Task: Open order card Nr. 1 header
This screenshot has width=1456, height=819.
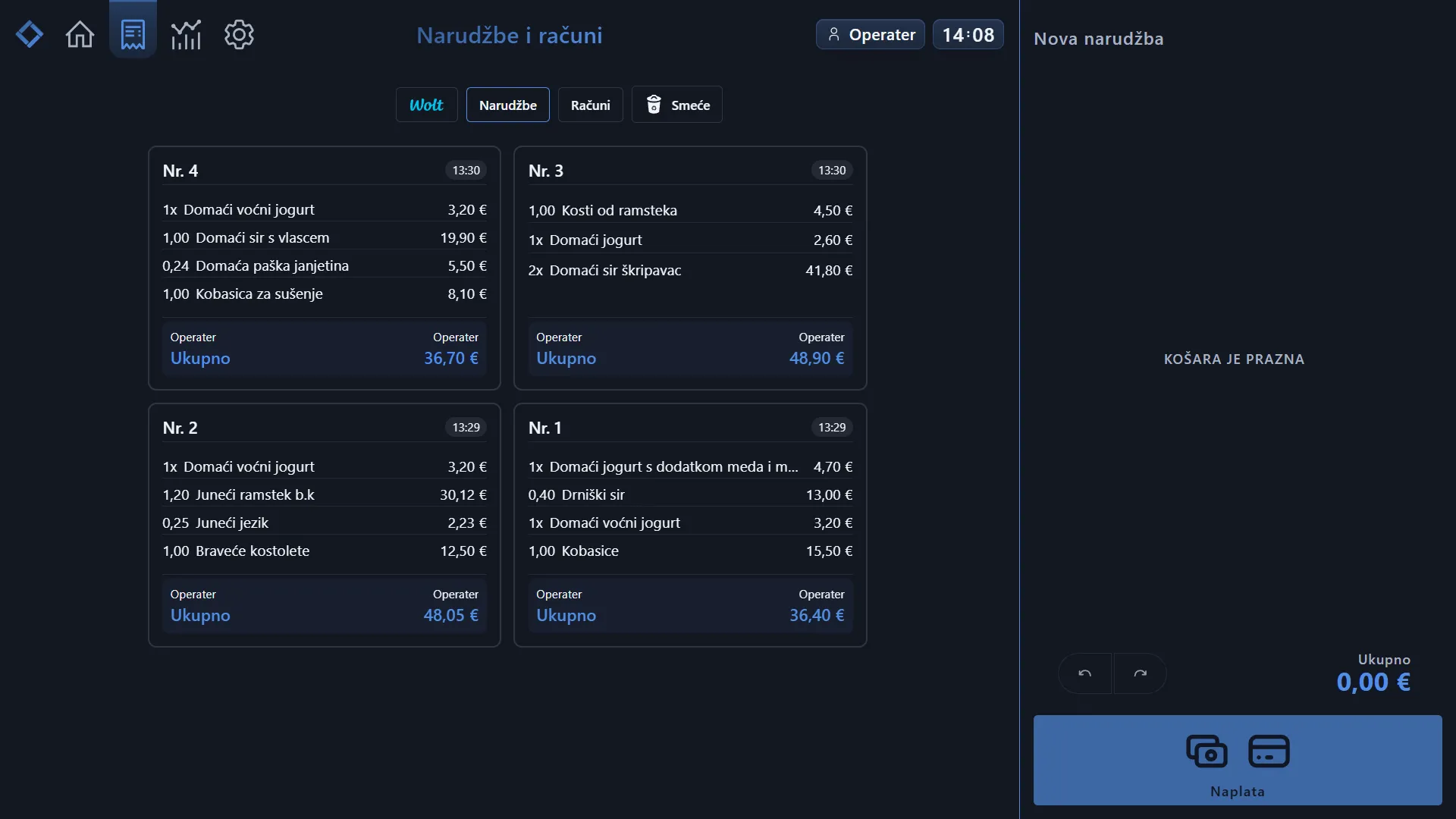Action: 690,428
